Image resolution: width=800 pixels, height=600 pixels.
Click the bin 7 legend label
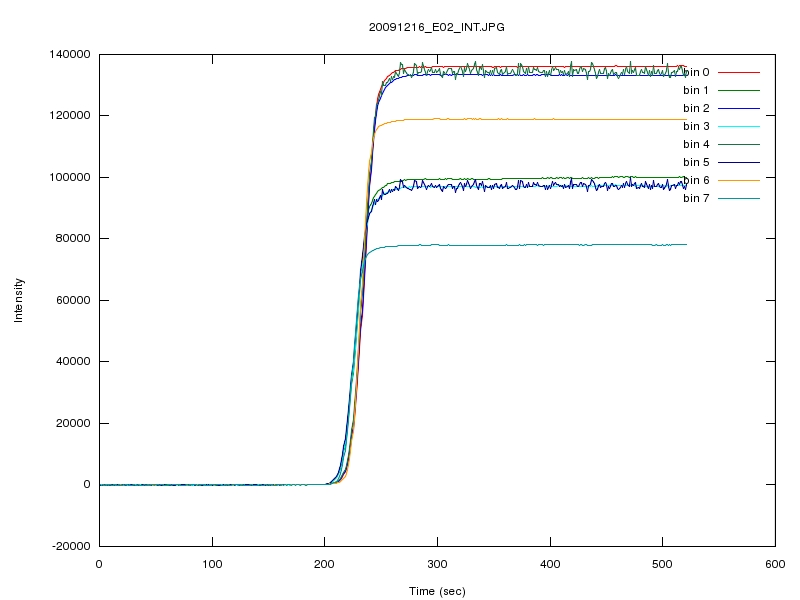(x=696, y=198)
